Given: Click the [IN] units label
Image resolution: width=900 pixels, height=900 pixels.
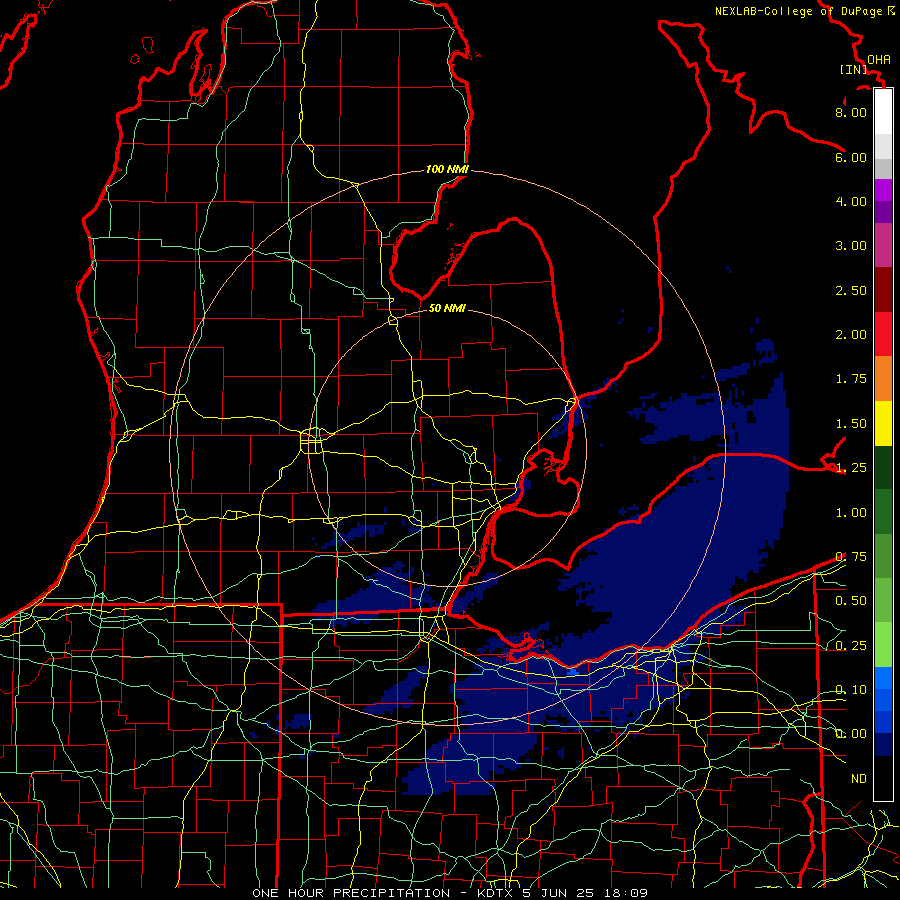Looking at the screenshot, I should coord(853,69).
